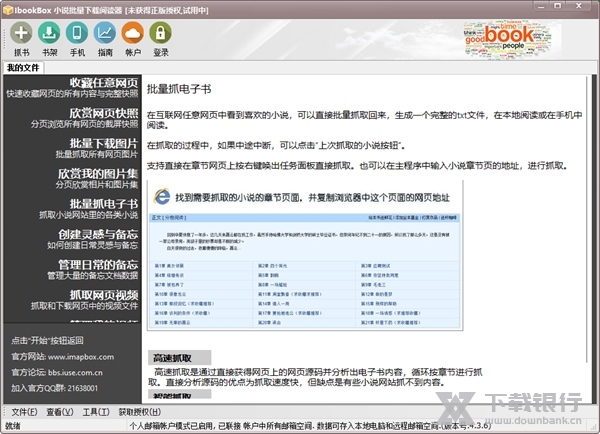The height and width of the screenshot is (434, 600).
Task: Open the 获取授权(H) menu
Action: point(140,412)
